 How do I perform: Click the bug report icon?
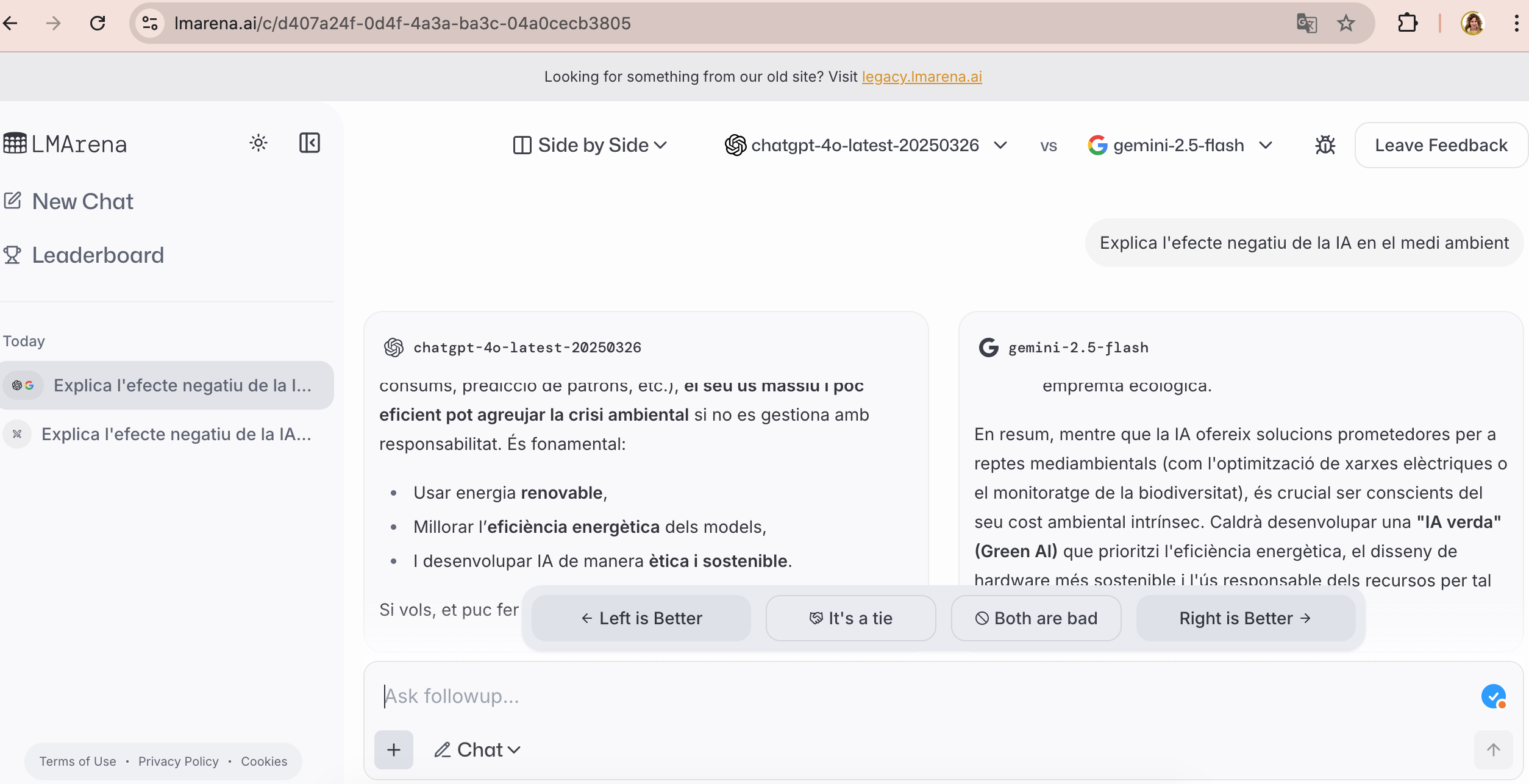click(1325, 145)
